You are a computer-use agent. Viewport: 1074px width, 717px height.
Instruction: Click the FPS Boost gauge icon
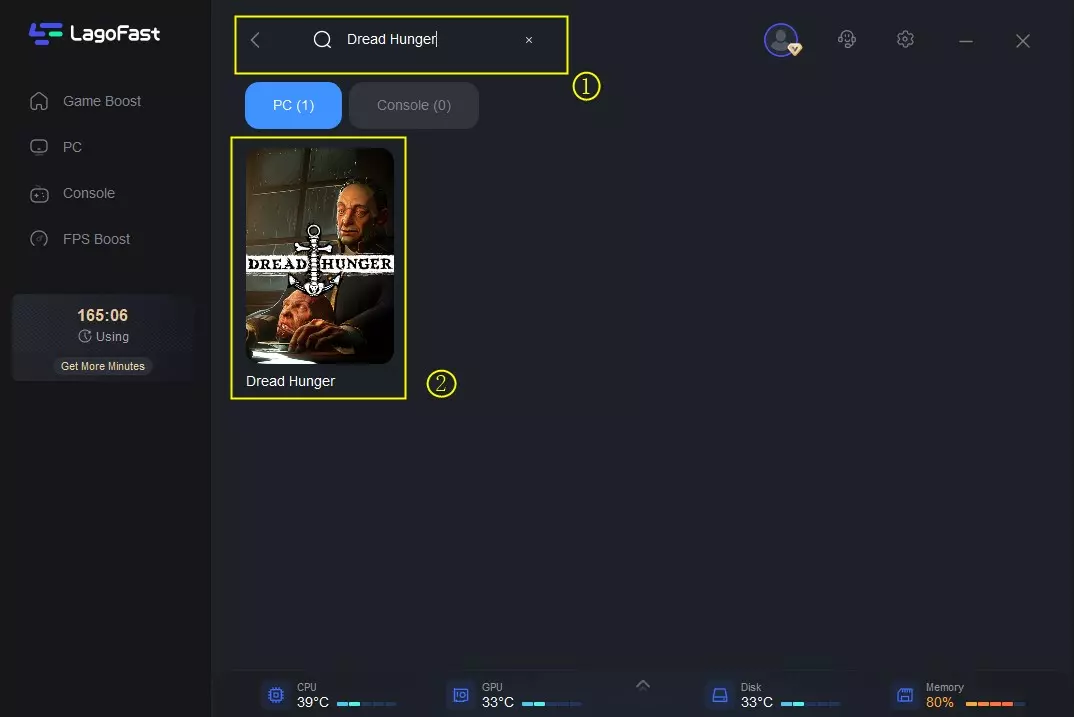[39, 239]
